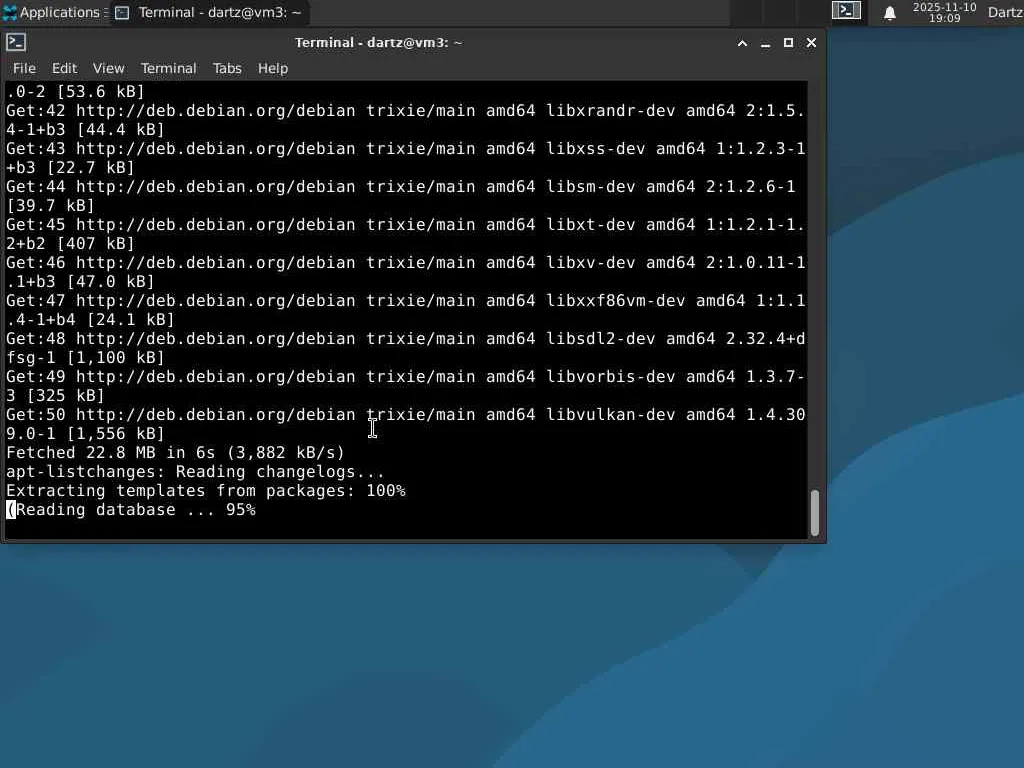Click the terminal icon in the window title bar
This screenshot has height=768, width=1024.
point(16,42)
